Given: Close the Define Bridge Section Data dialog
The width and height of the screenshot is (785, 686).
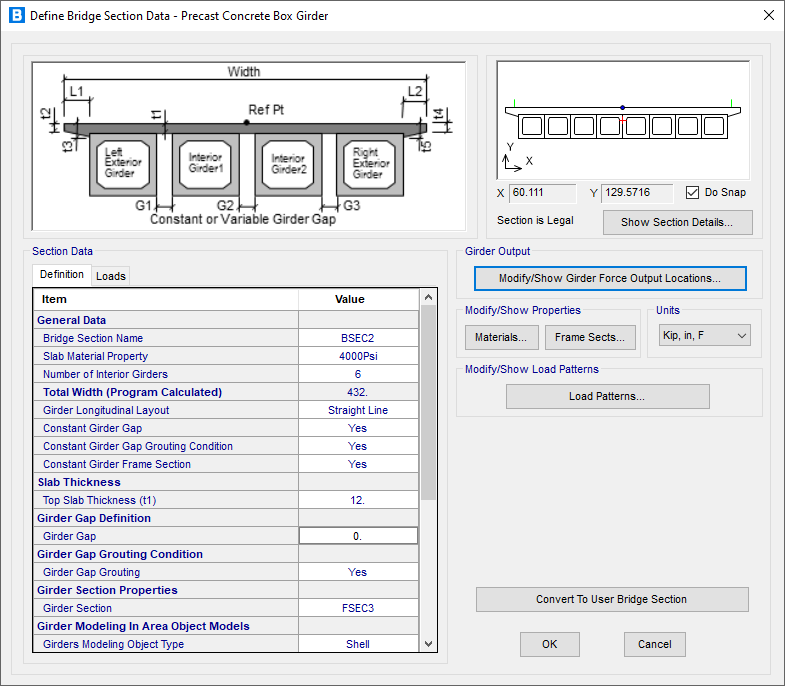Looking at the screenshot, I should pos(768,16).
